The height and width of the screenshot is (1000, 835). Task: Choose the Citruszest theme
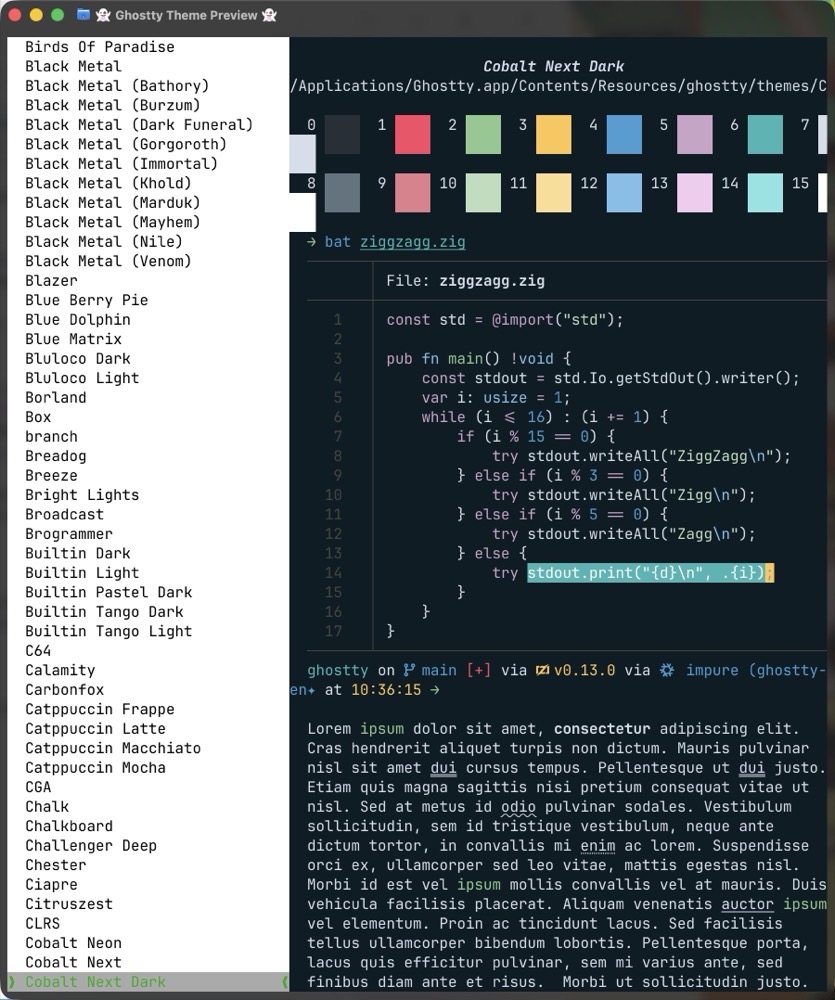(x=69, y=904)
